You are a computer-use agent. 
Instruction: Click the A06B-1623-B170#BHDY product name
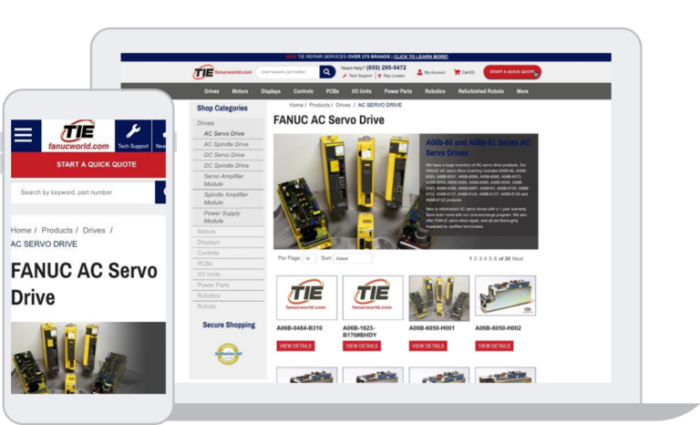point(360,331)
